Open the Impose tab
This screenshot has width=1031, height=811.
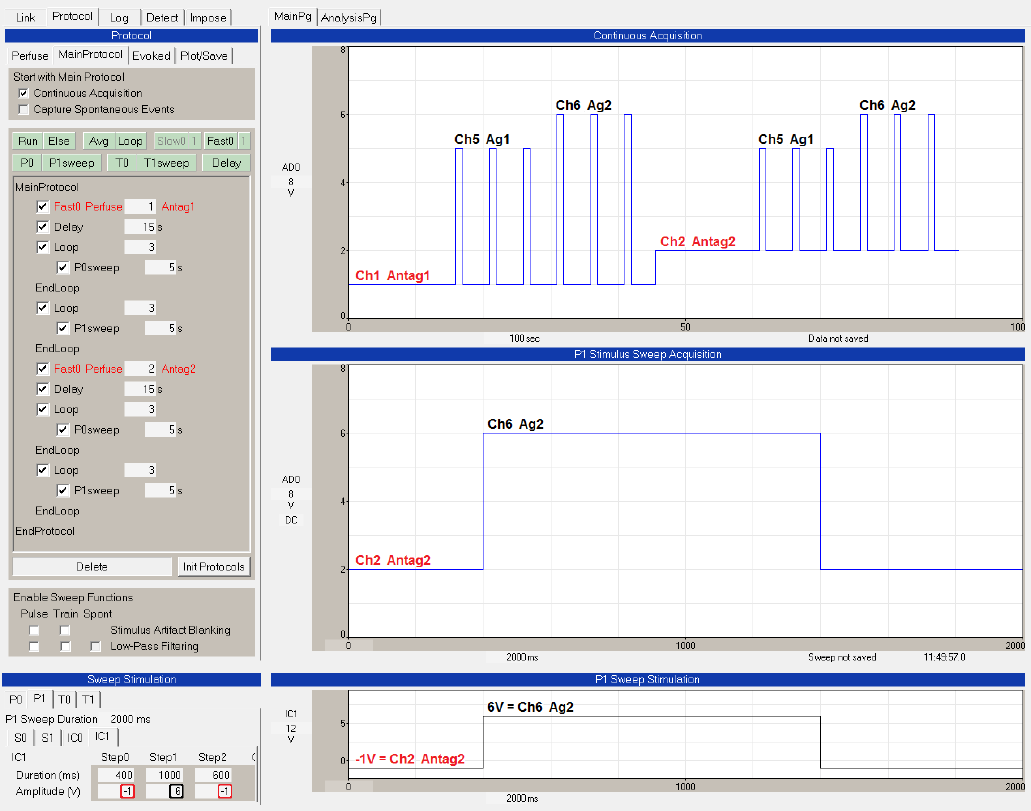click(210, 18)
